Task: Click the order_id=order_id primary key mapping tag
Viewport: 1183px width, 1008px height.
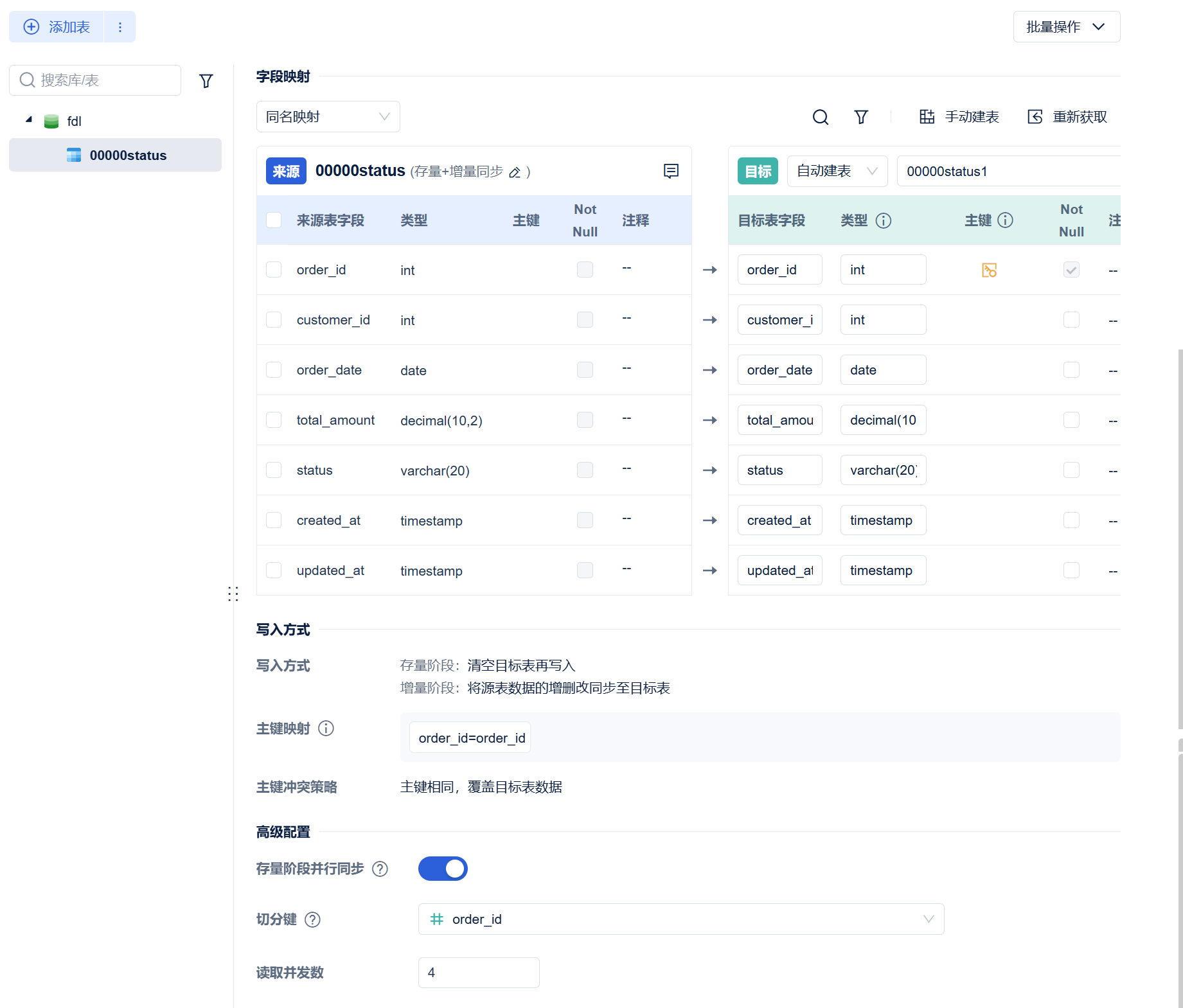Action: point(472,738)
